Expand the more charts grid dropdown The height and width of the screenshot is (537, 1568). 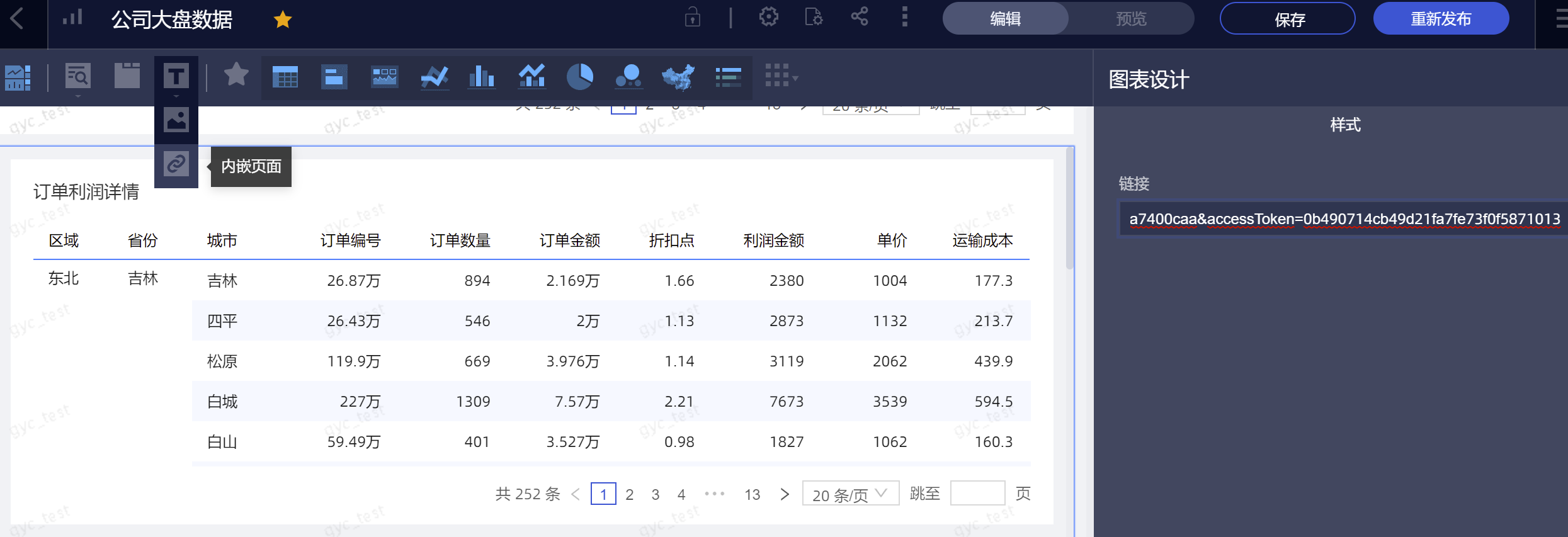click(x=781, y=76)
